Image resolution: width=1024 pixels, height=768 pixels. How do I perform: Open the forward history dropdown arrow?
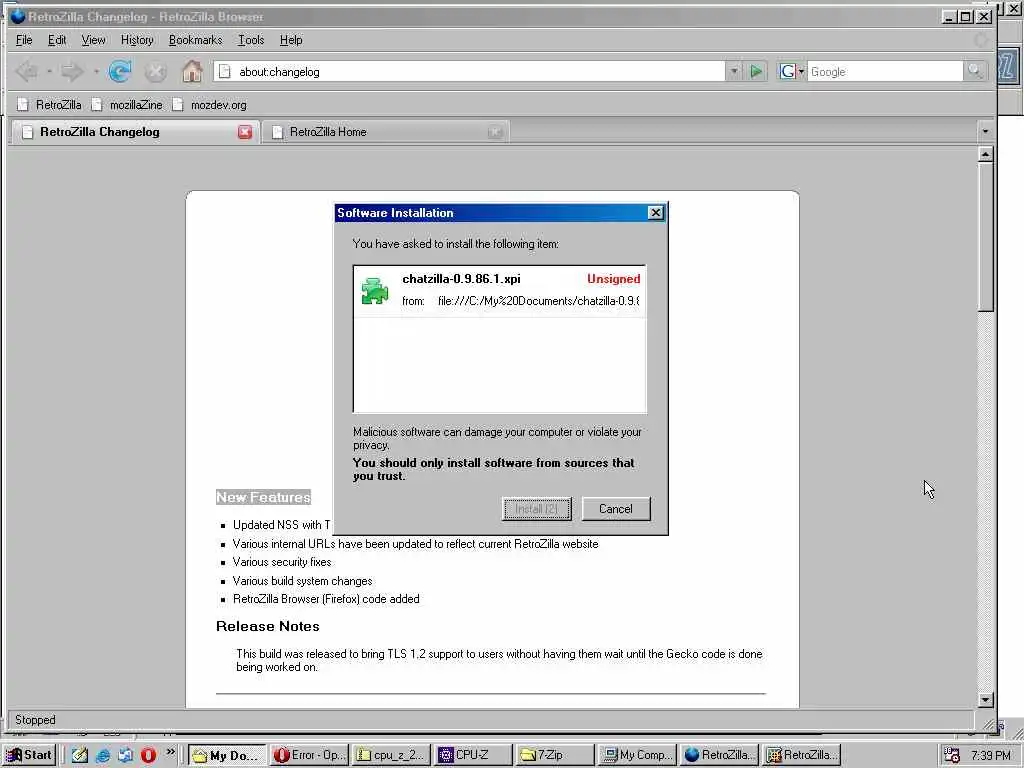[x=96, y=71]
